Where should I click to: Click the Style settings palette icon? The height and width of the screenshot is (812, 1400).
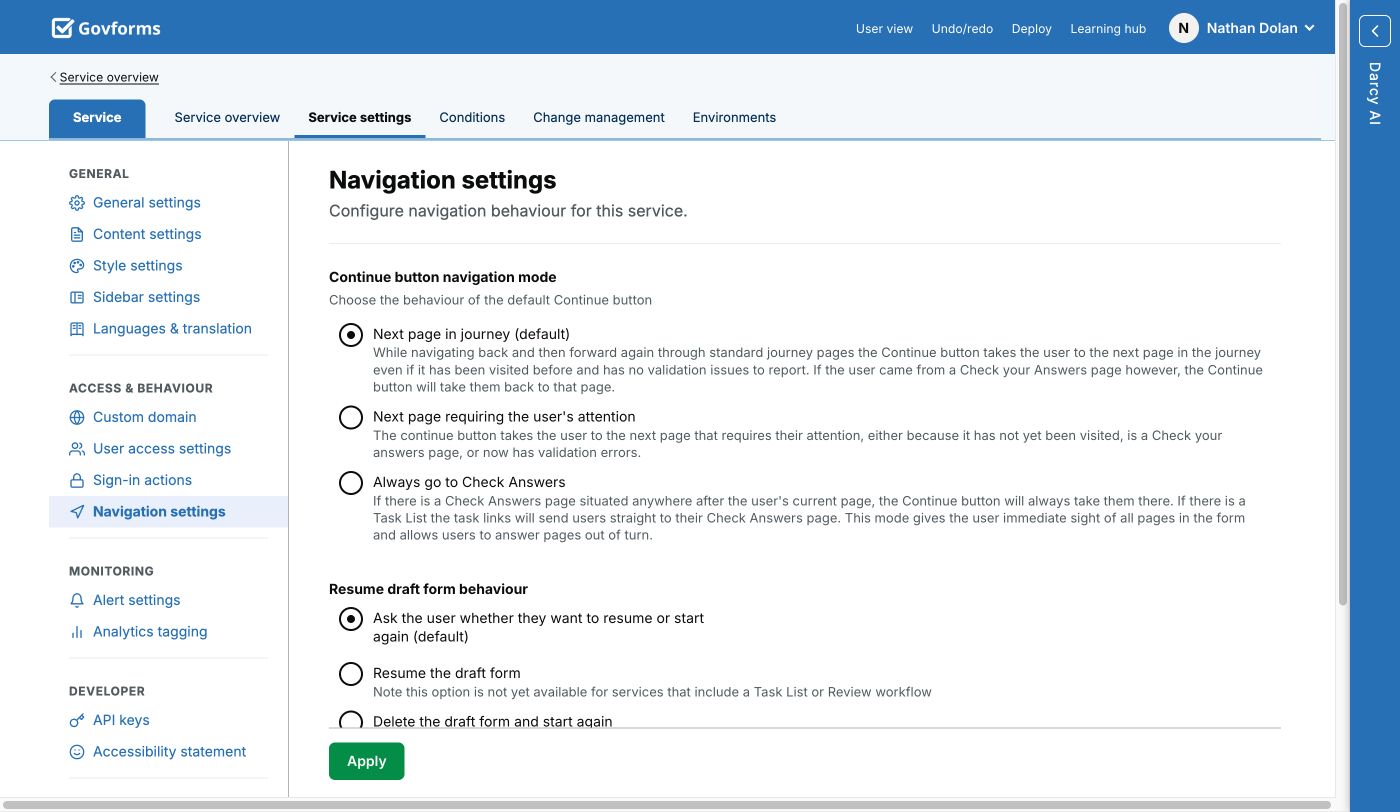pyautogui.click(x=77, y=266)
